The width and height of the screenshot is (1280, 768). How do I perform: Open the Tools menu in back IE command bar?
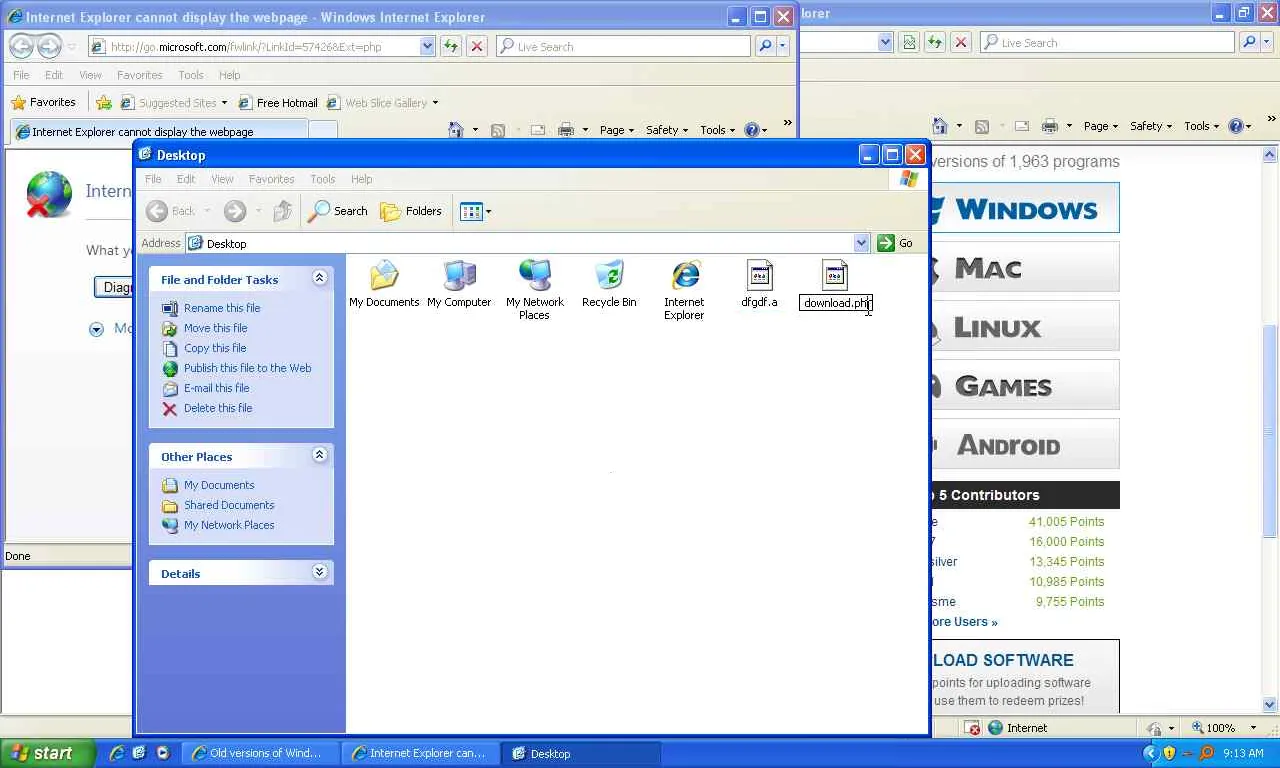1200,125
